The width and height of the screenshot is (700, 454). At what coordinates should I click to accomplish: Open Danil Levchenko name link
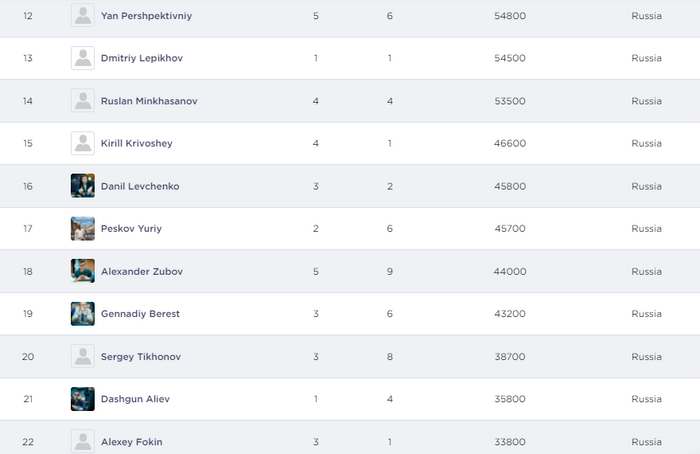(x=140, y=186)
